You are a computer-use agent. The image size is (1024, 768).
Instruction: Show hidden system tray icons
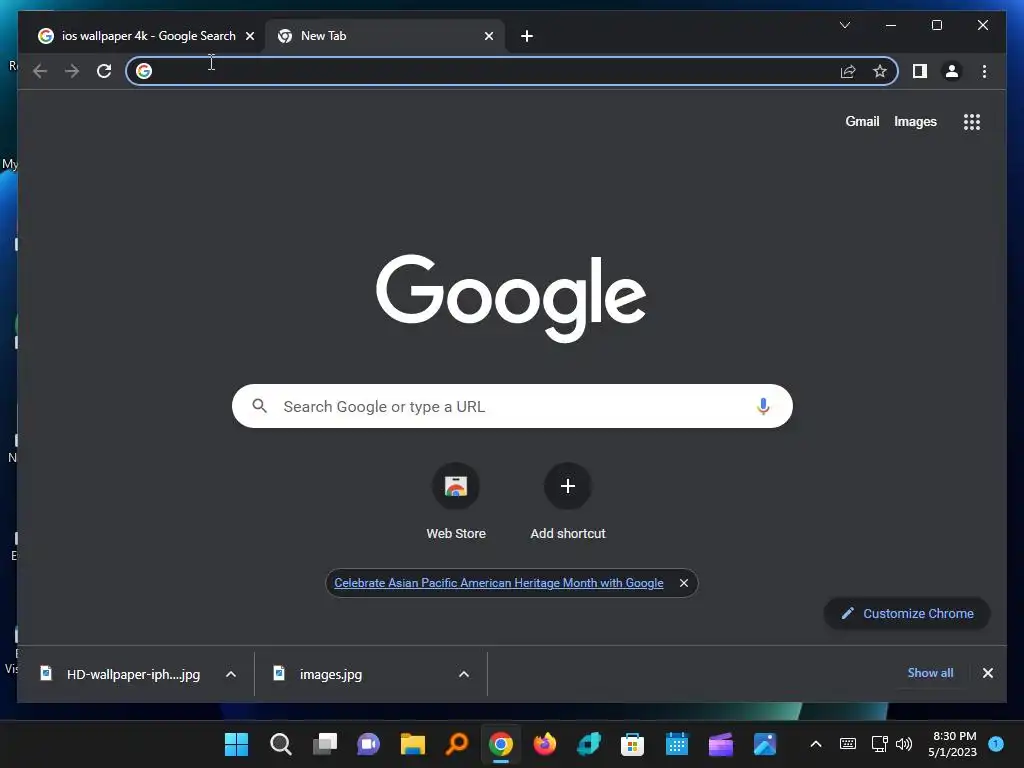pos(816,744)
